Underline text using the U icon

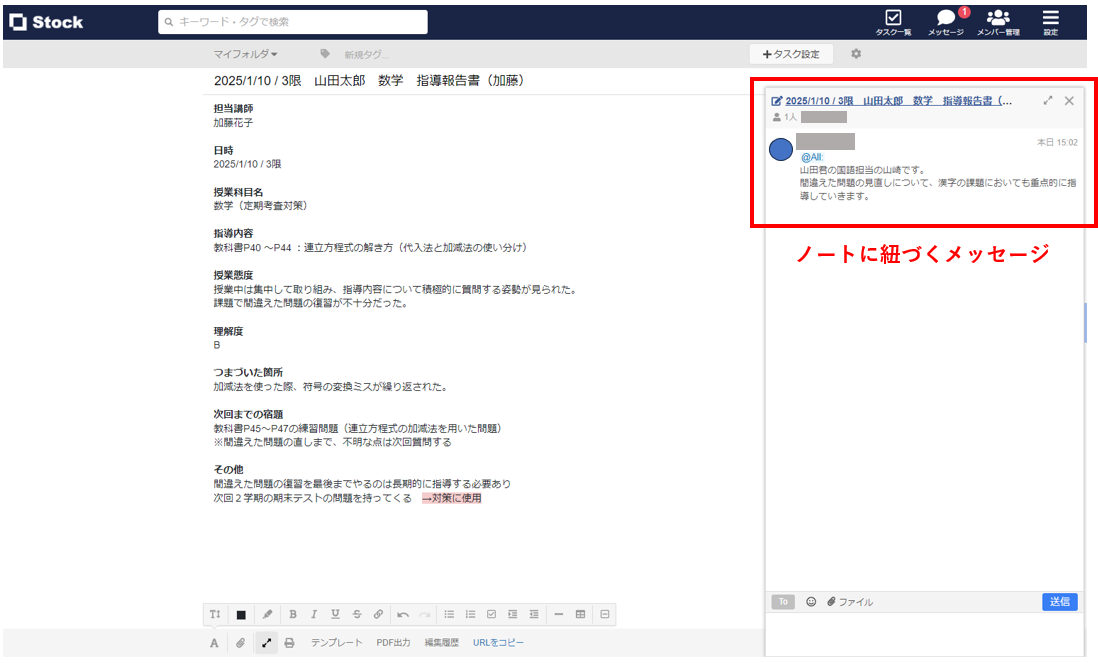click(x=335, y=614)
